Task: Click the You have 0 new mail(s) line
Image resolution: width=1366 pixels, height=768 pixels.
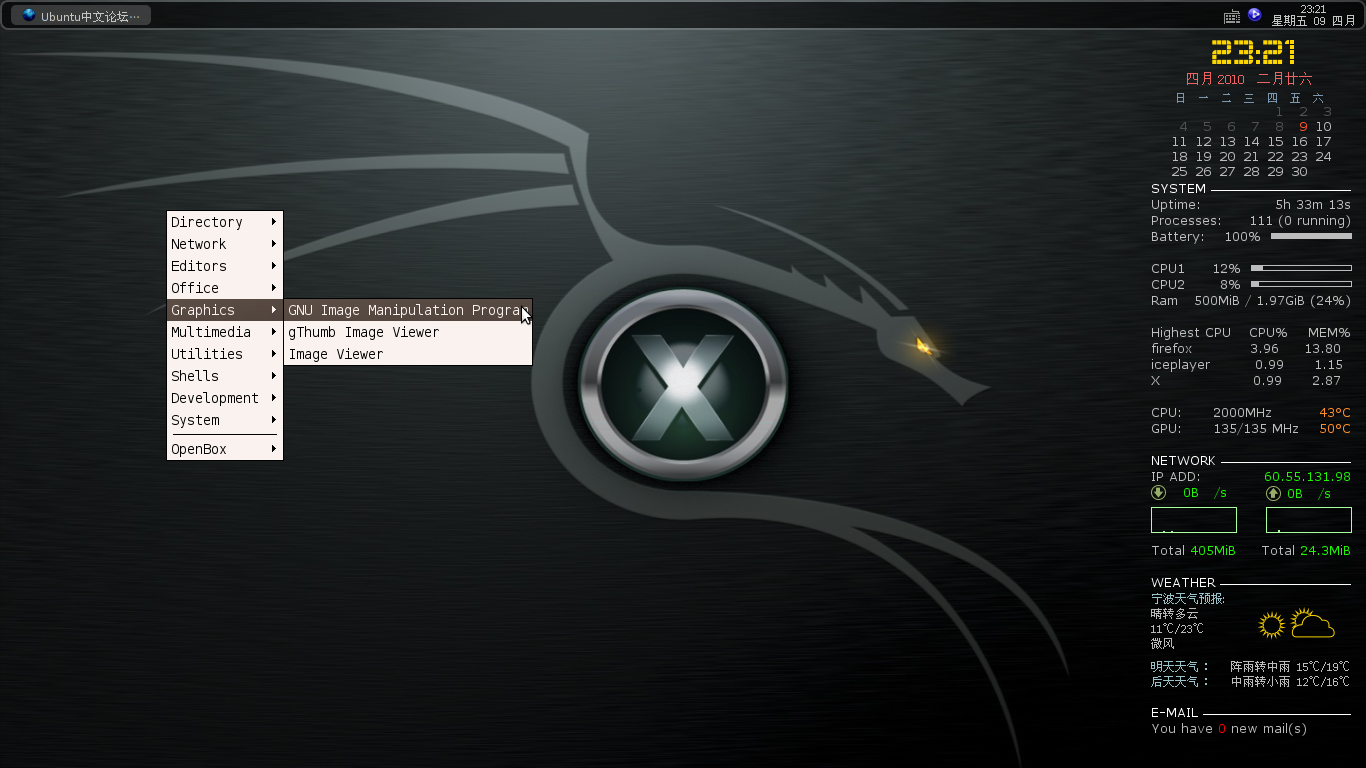Action: (x=1229, y=729)
